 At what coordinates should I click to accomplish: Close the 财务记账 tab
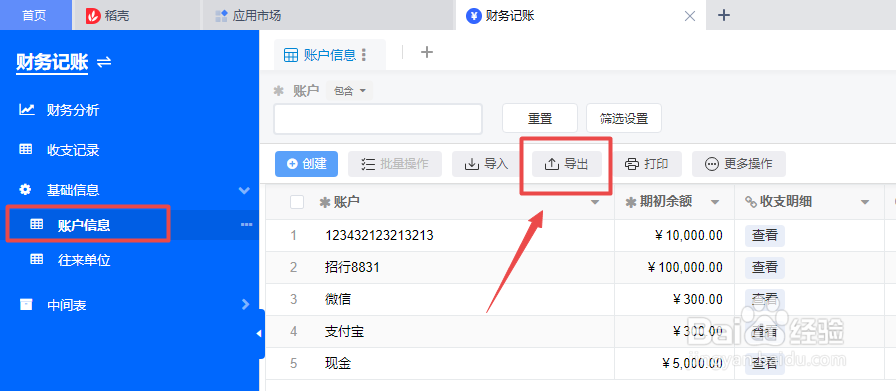pyautogui.click(x=690, y=16)
